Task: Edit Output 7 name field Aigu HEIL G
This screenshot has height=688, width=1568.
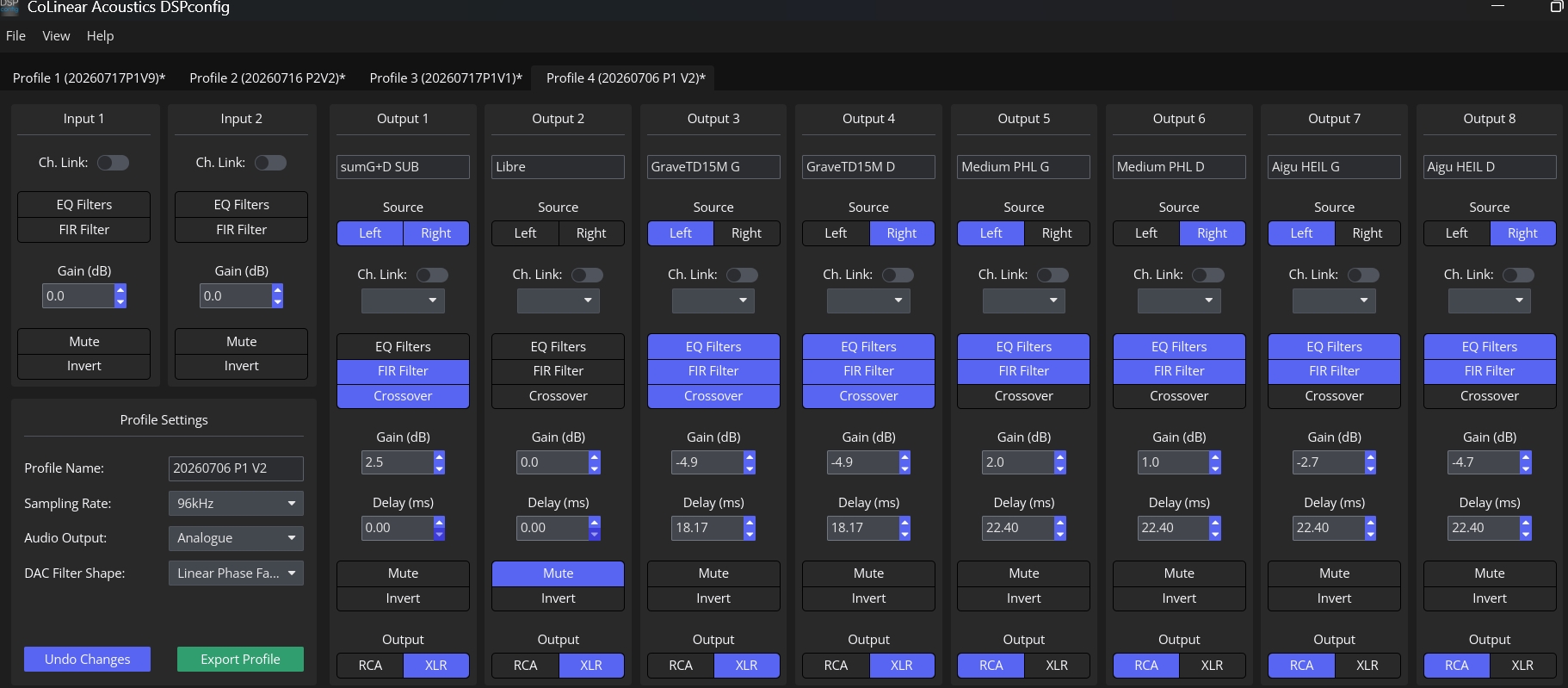Action: coord(1334,167)
